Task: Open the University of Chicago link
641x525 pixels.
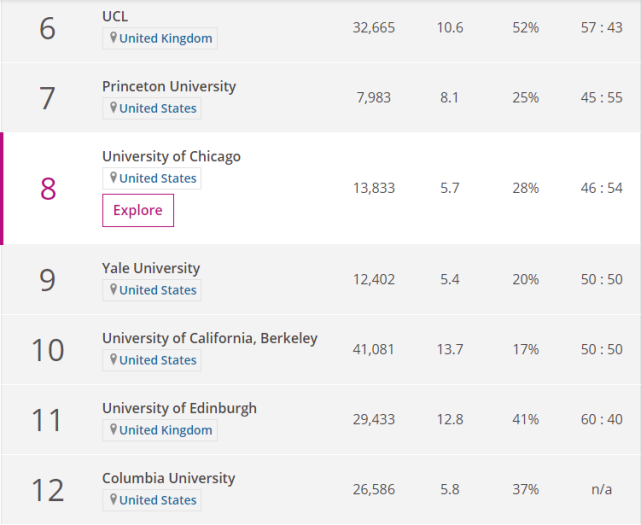Action: coord(171,156)
